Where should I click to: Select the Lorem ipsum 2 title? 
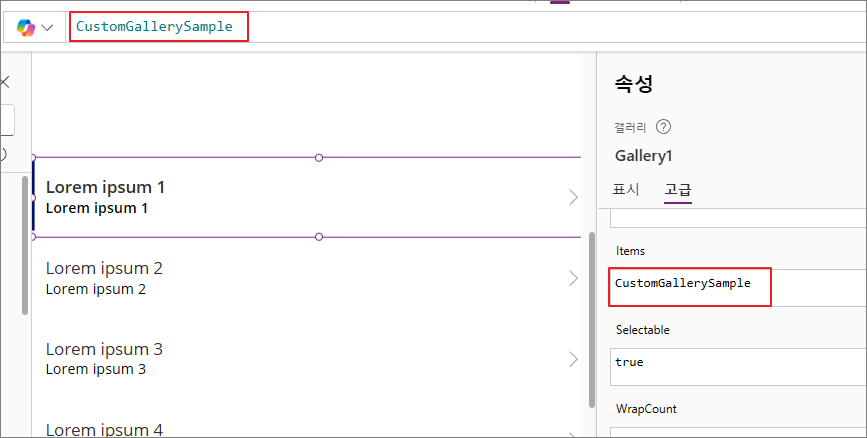pos(104,268)
